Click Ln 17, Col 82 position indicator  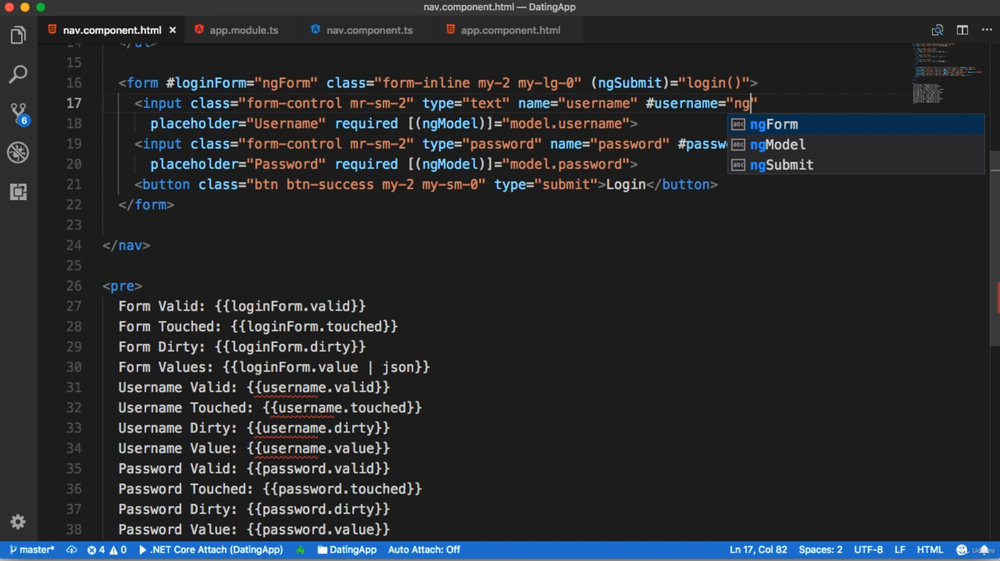pyautogui.click(x=758, y=550)
